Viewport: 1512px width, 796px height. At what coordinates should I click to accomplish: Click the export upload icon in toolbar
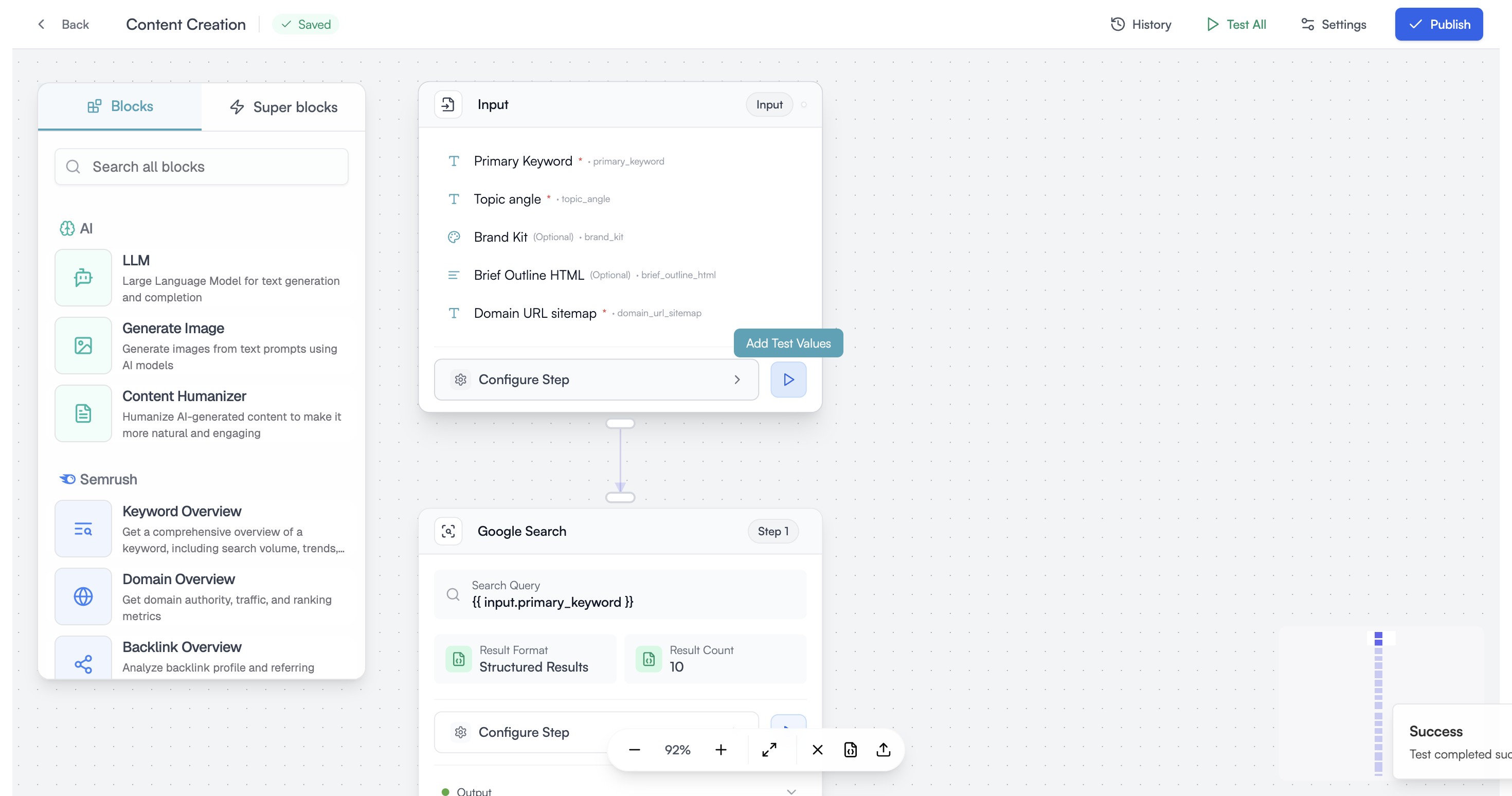[884, 750]
